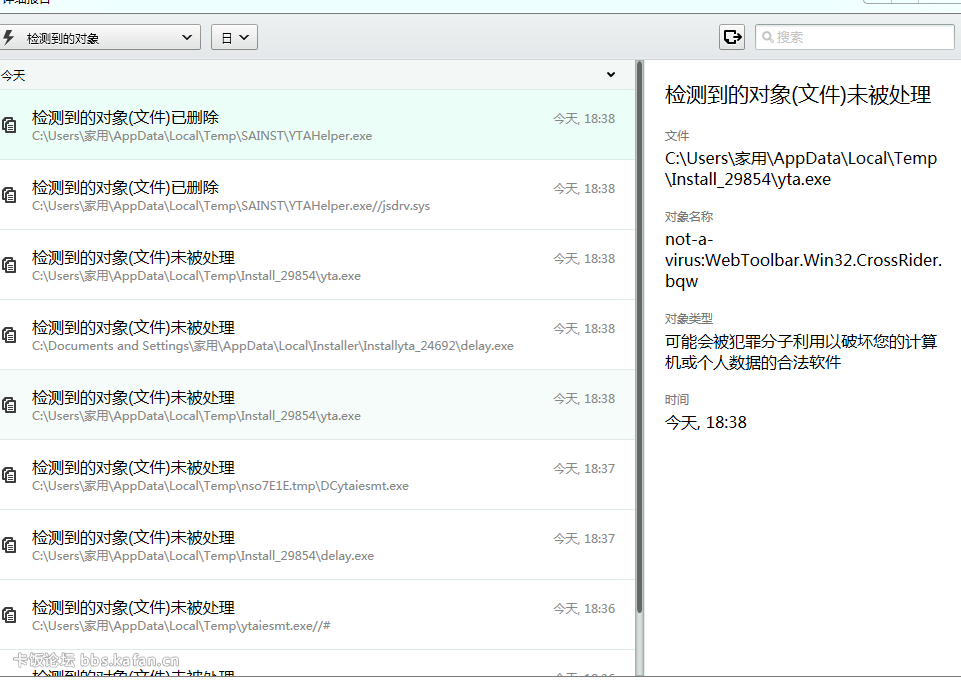
Task: Collapse the 今天 group with its chevron
Action: point(611,75)
